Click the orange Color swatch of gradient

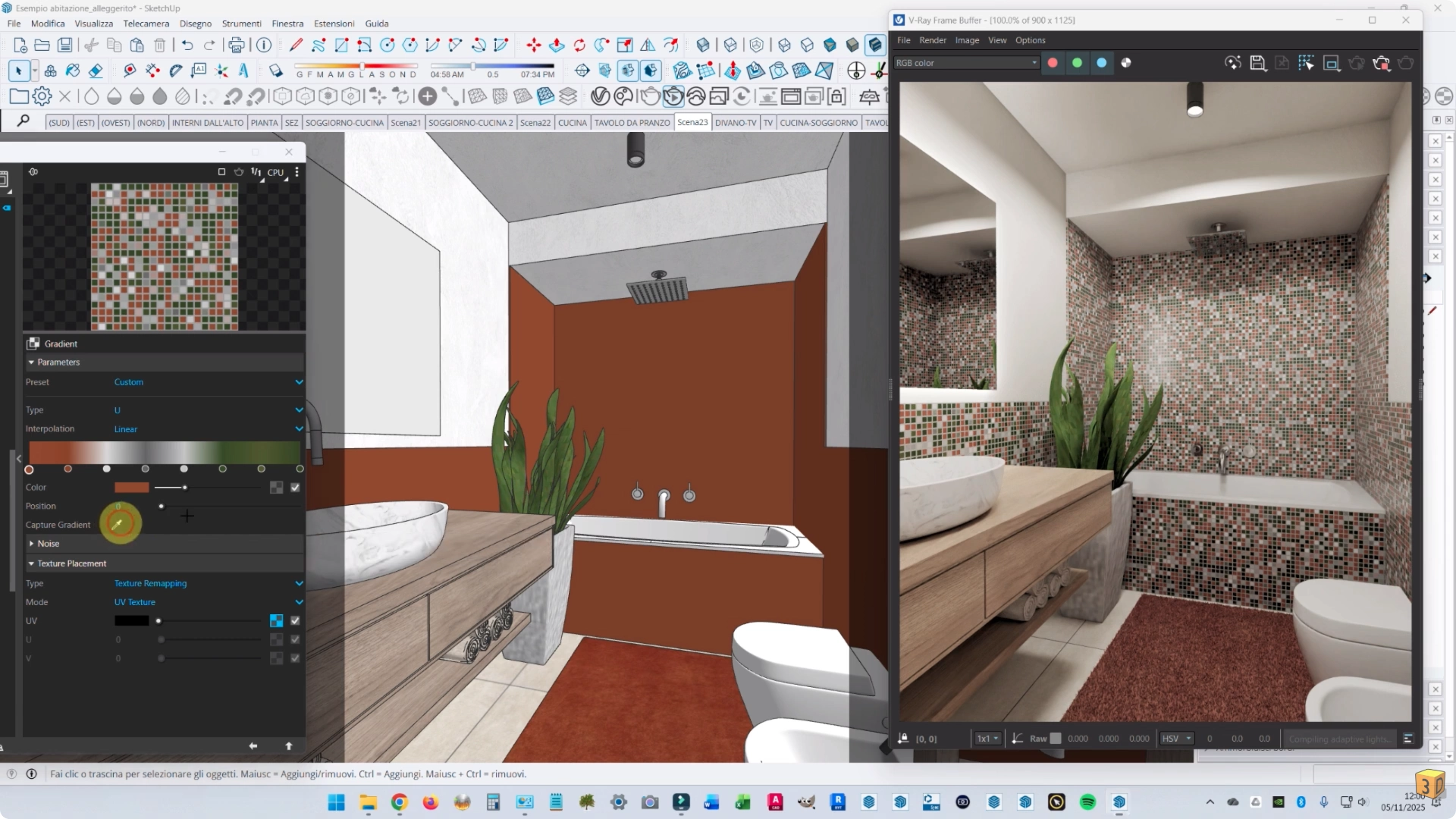(x=131, y=488)
